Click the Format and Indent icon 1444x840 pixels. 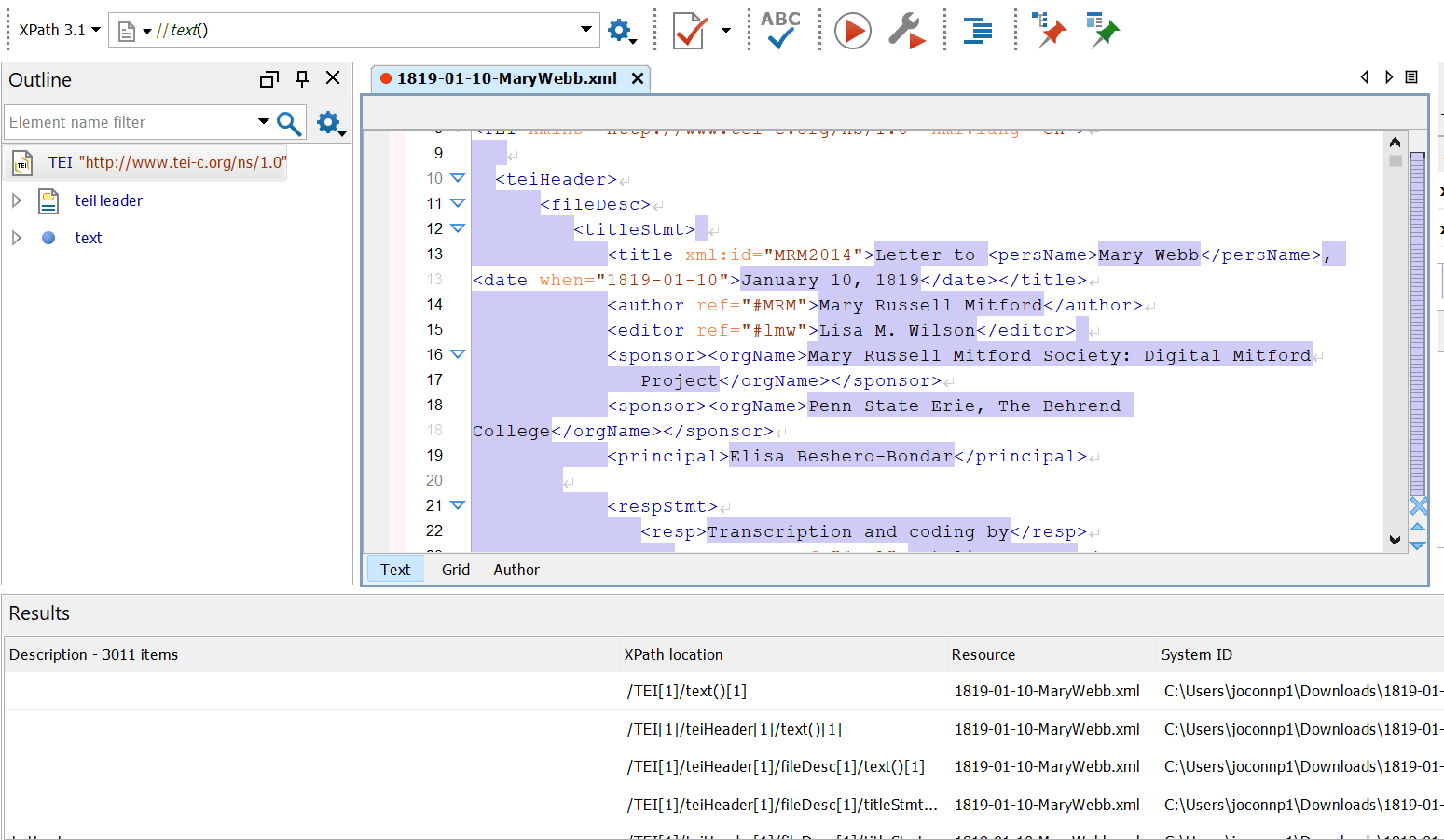[977, 31]
